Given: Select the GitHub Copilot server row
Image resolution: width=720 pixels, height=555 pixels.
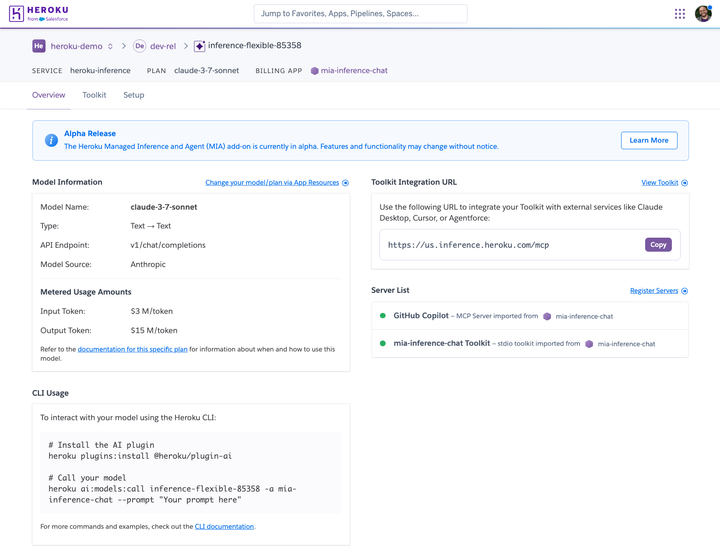Looking at the screenshot, I should 530,316.
